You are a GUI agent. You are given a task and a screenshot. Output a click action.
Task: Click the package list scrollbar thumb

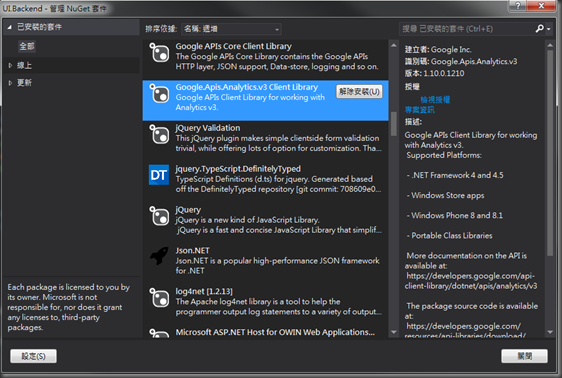click(x=394, y=124)
